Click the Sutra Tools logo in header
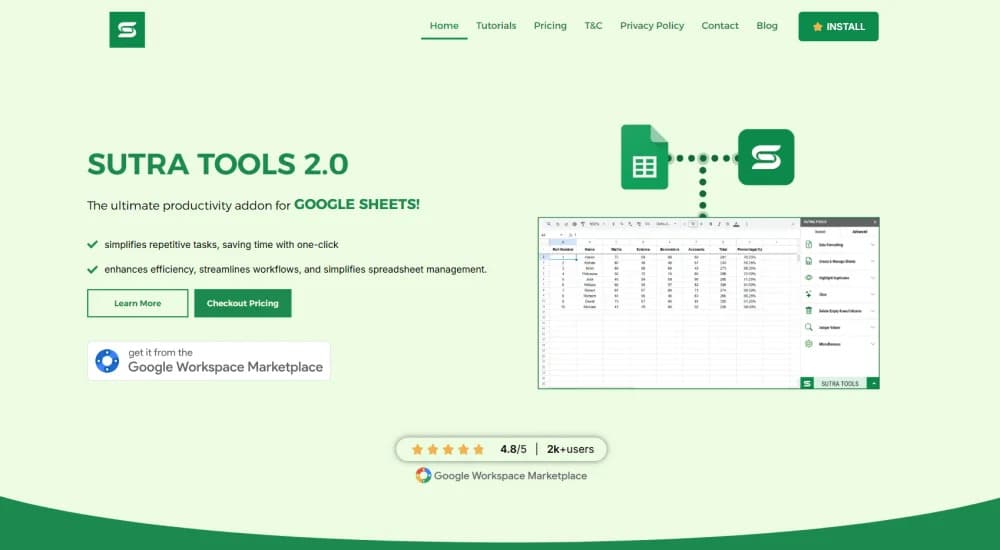The image size is (1000, 550). coord(127,29)
